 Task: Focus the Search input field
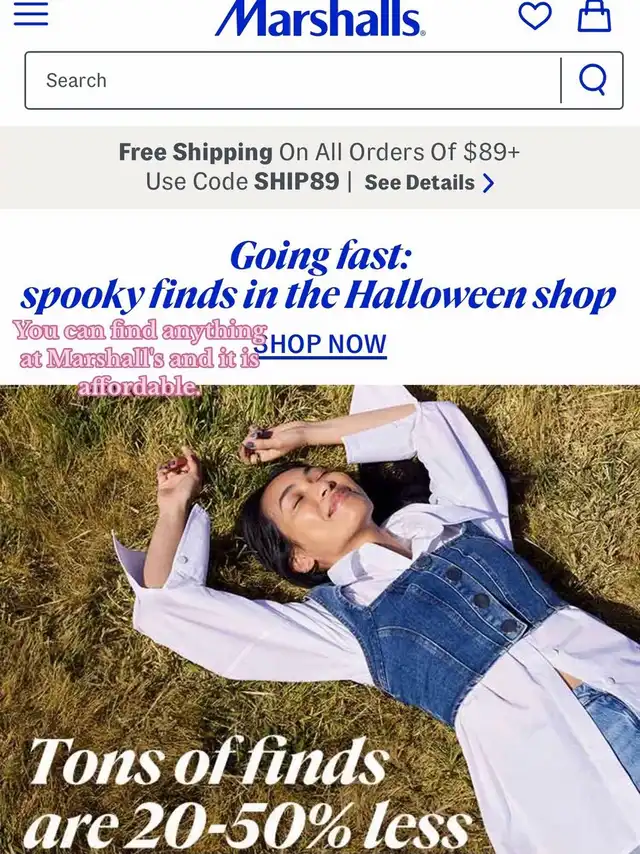pos(293,80)
